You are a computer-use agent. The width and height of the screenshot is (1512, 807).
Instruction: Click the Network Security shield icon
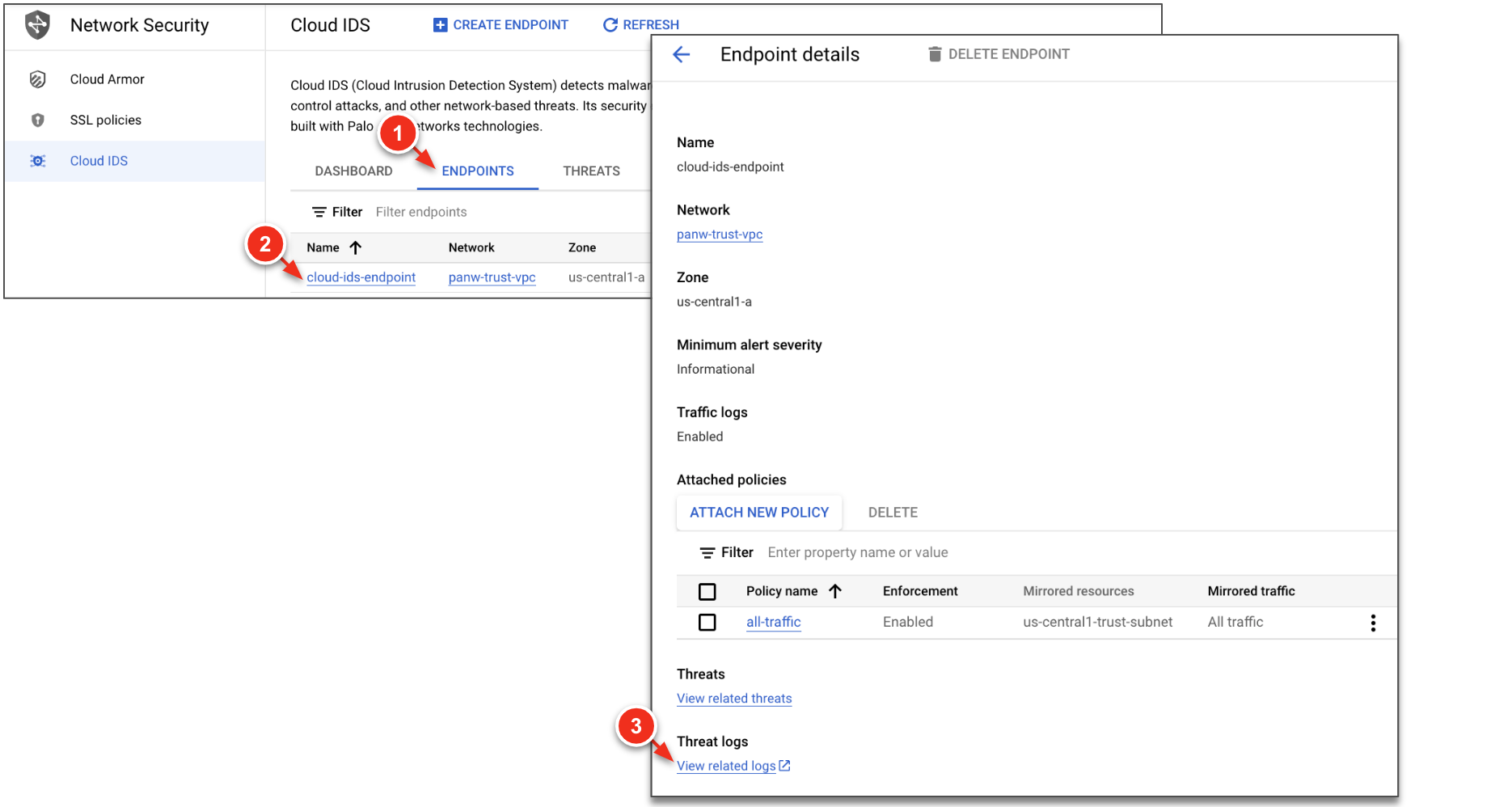[x=37, y=25]
